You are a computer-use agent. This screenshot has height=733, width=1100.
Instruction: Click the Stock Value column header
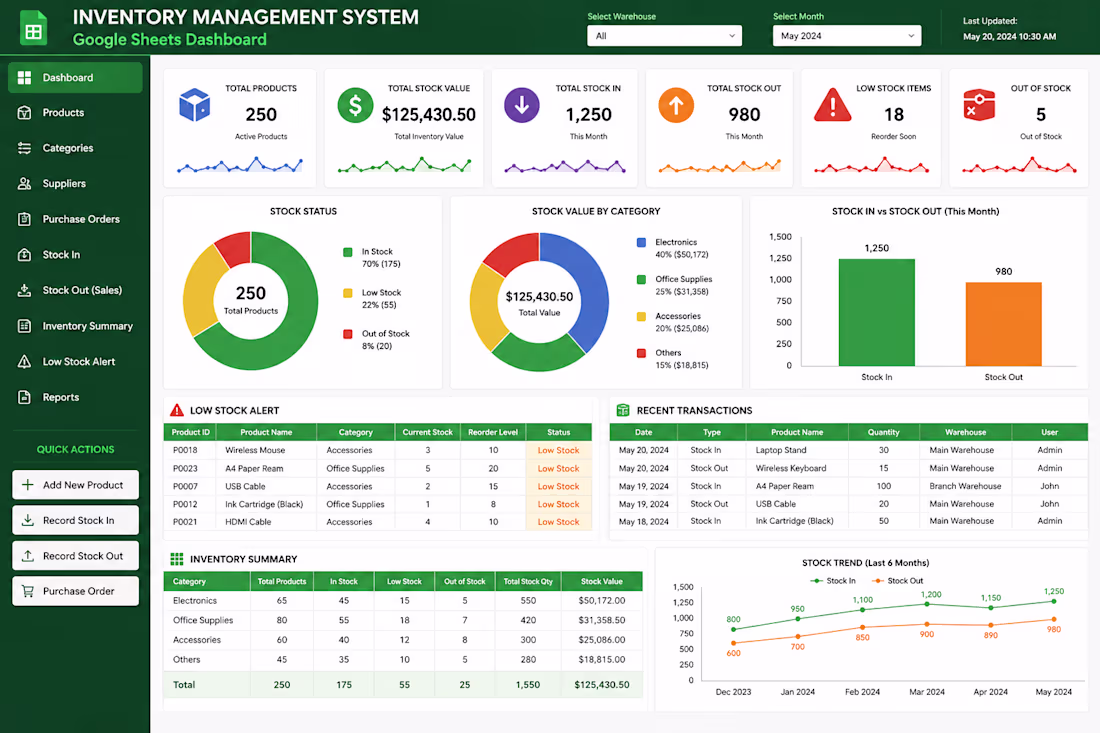point(601,581)
